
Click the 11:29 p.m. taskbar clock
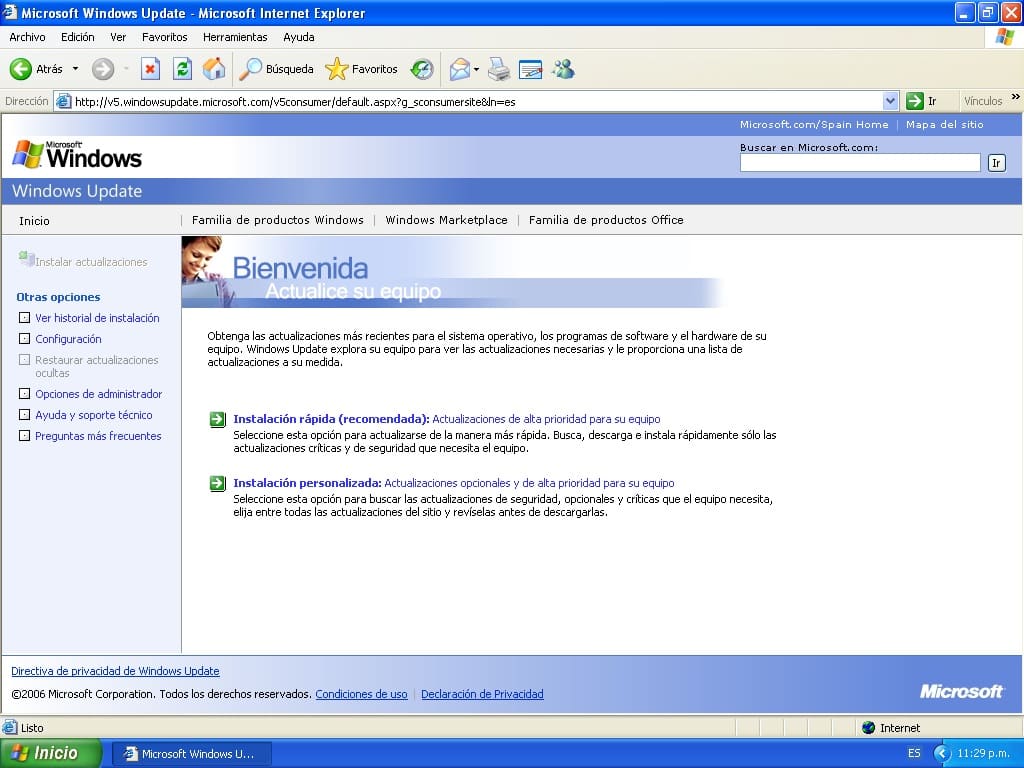(984, 753)
